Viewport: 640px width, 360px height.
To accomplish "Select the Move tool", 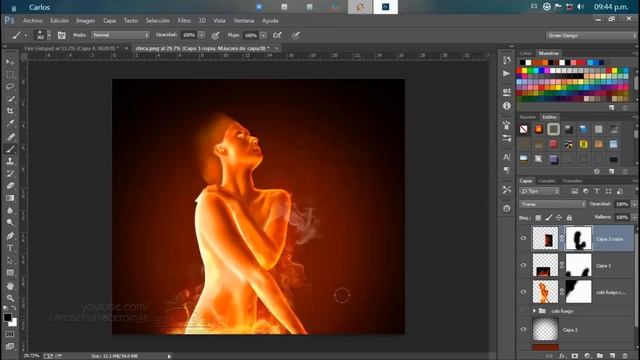I will (x=10, y=62).
